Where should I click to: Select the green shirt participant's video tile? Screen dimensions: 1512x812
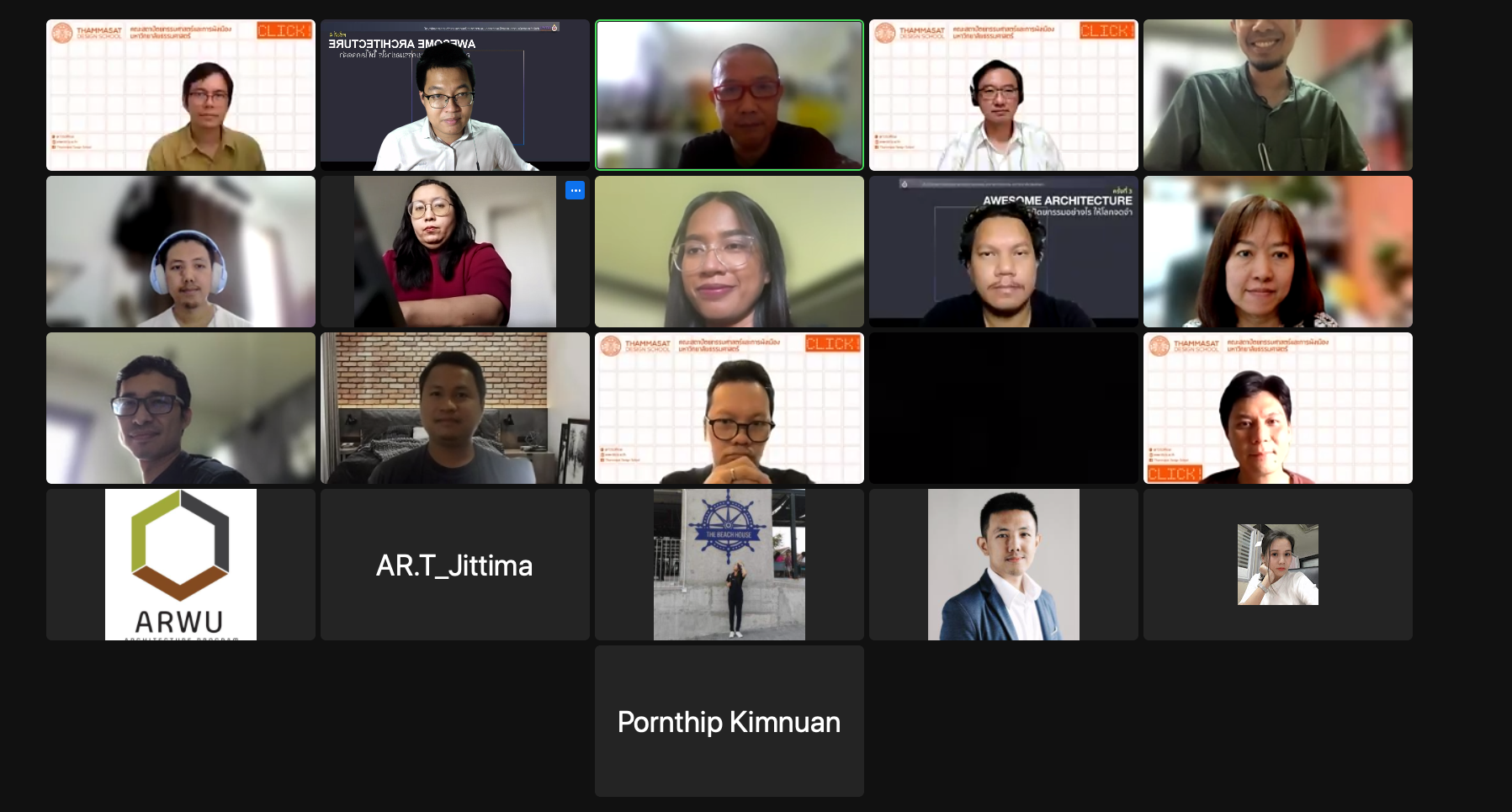point(1278,95)
